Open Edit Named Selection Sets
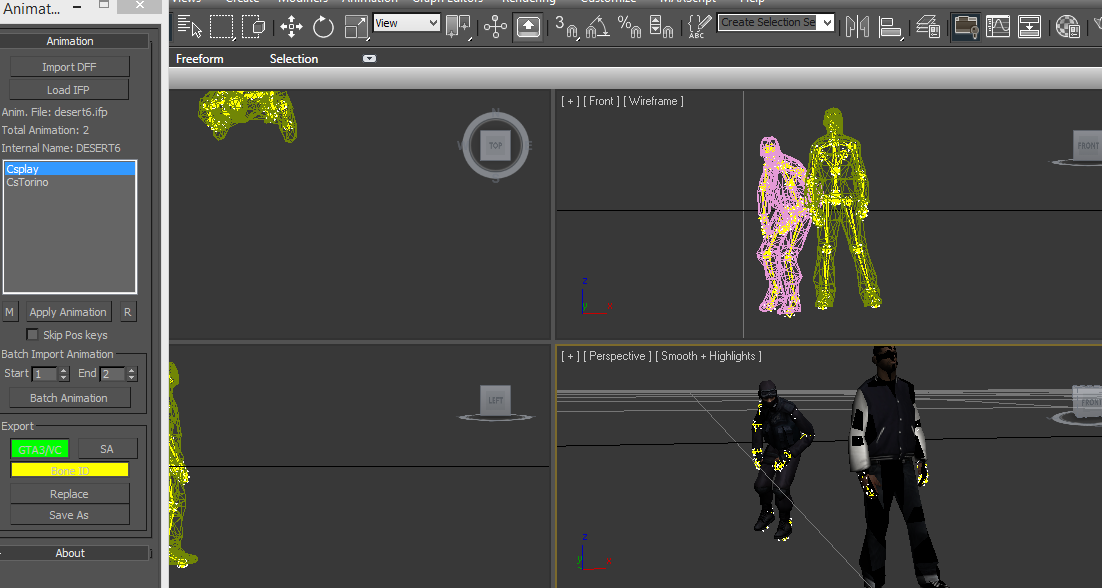The height and width of the screenshot is (588, 1102). coord(698,27)
